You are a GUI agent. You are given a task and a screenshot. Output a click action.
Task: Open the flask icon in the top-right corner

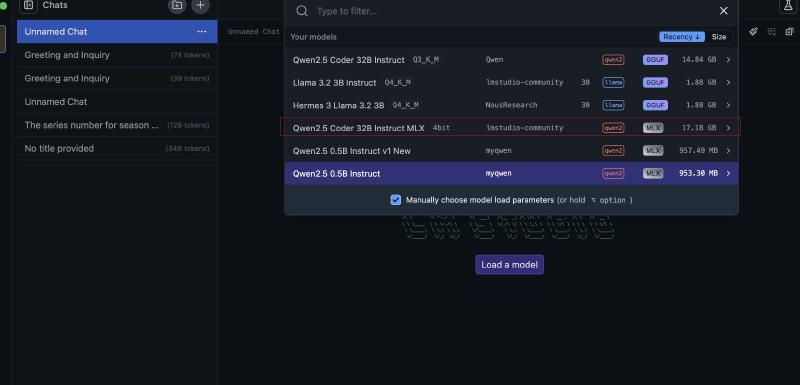788,6
